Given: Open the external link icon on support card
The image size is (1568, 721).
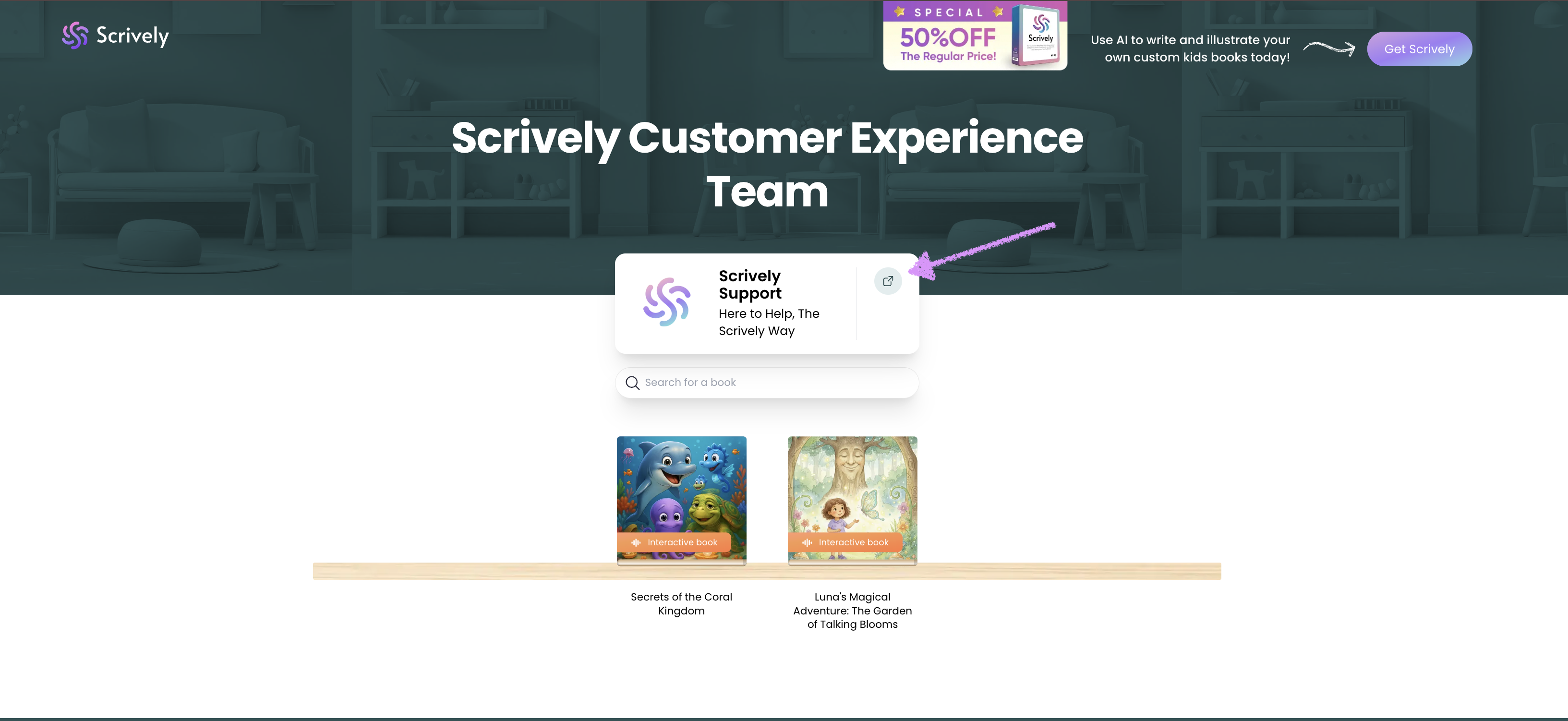Looking at the screenshot, I should 888,281.
